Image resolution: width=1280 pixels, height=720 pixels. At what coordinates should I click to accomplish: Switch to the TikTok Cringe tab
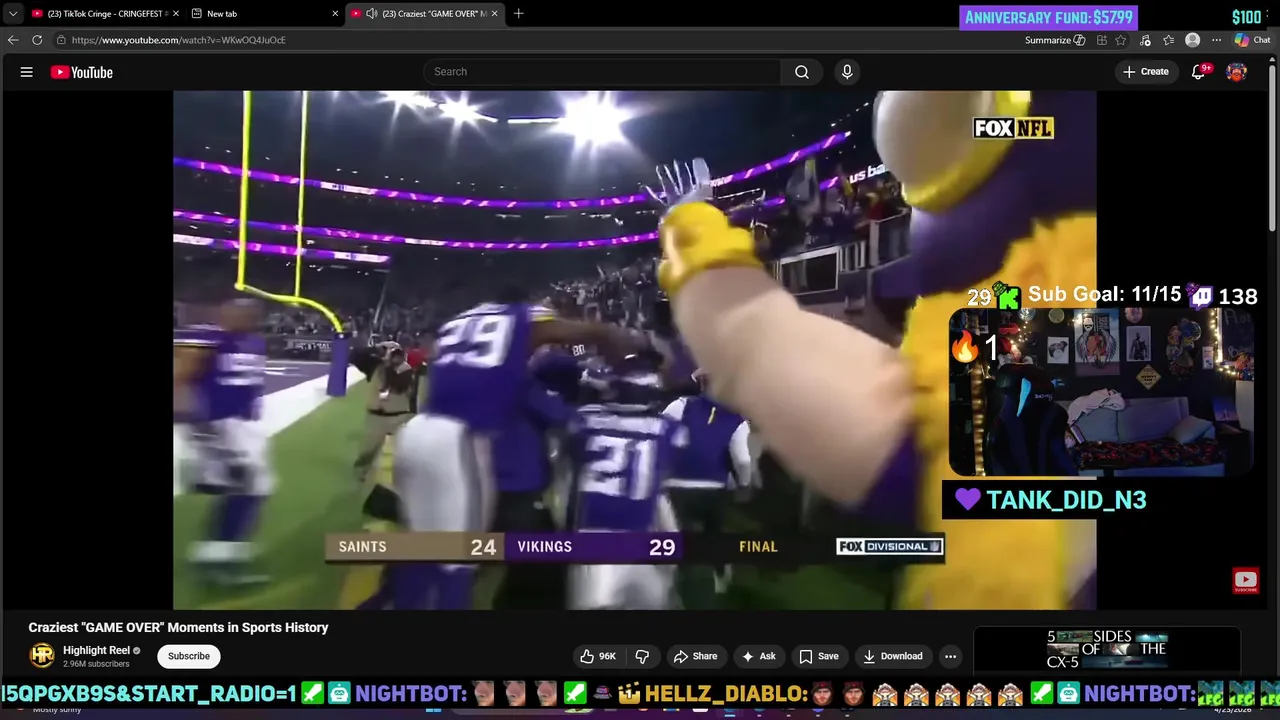tap(105, 14)
